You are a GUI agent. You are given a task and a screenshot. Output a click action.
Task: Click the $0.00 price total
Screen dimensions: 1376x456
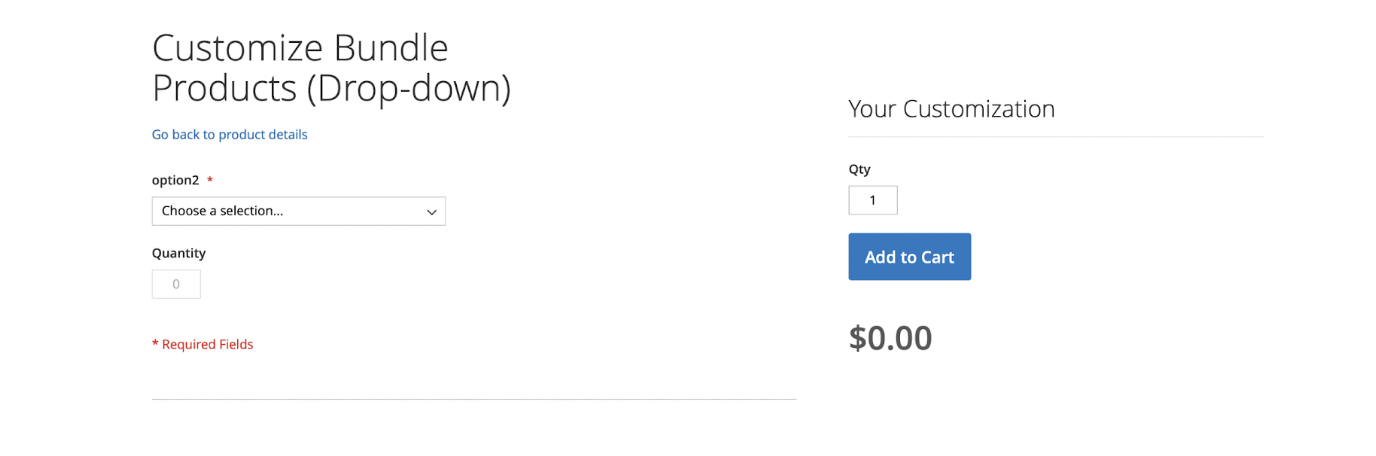[890, 338]
